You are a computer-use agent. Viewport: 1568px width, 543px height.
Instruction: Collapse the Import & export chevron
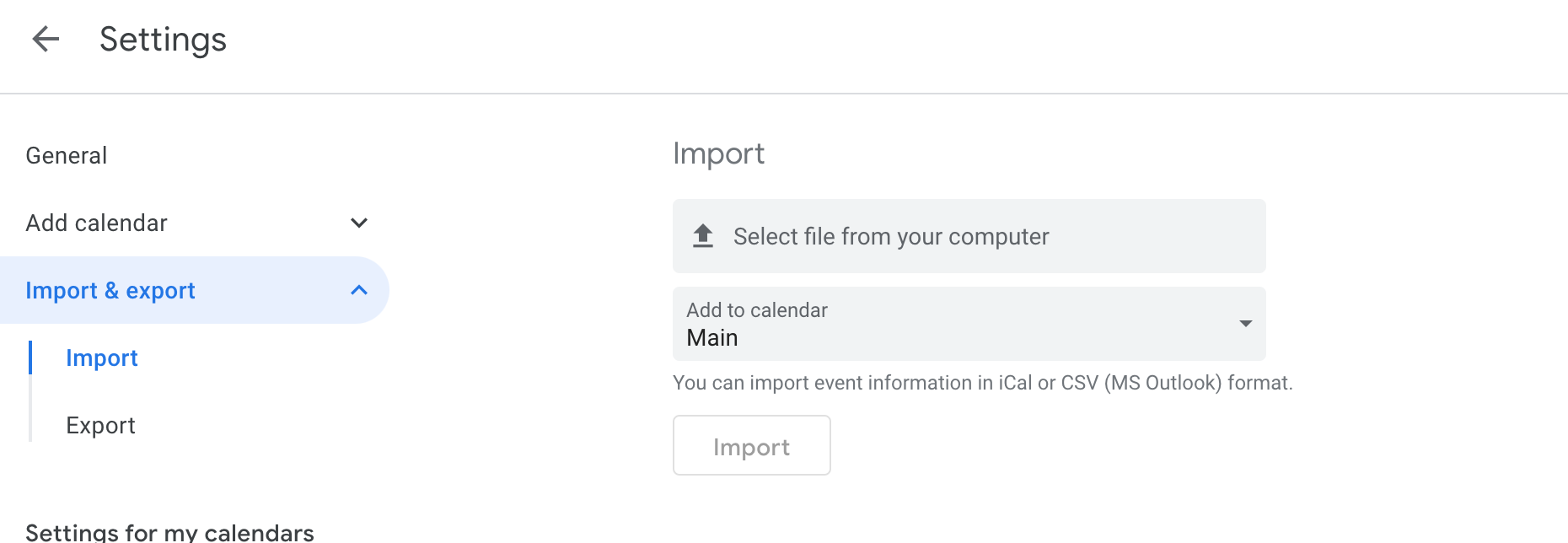coord(359,290)
